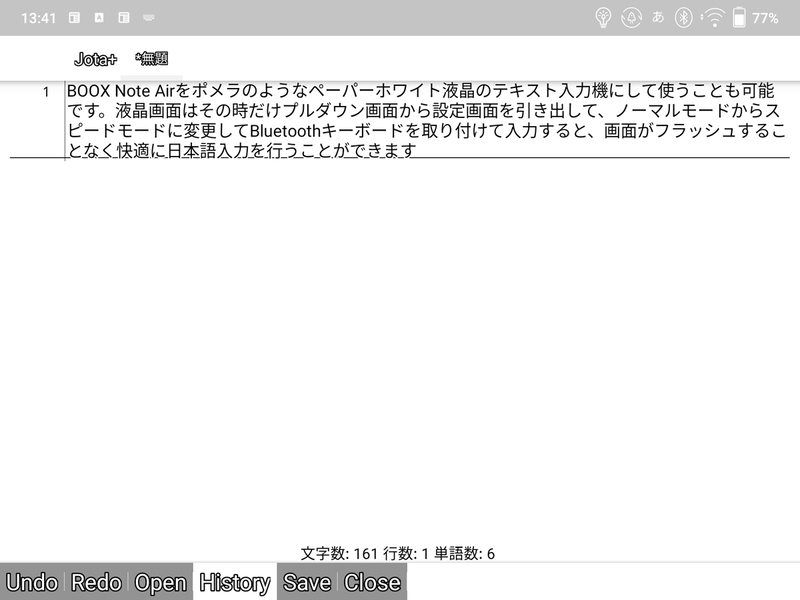
Task: Tap the Wi-Fi status icon
Action: [713, 18]
